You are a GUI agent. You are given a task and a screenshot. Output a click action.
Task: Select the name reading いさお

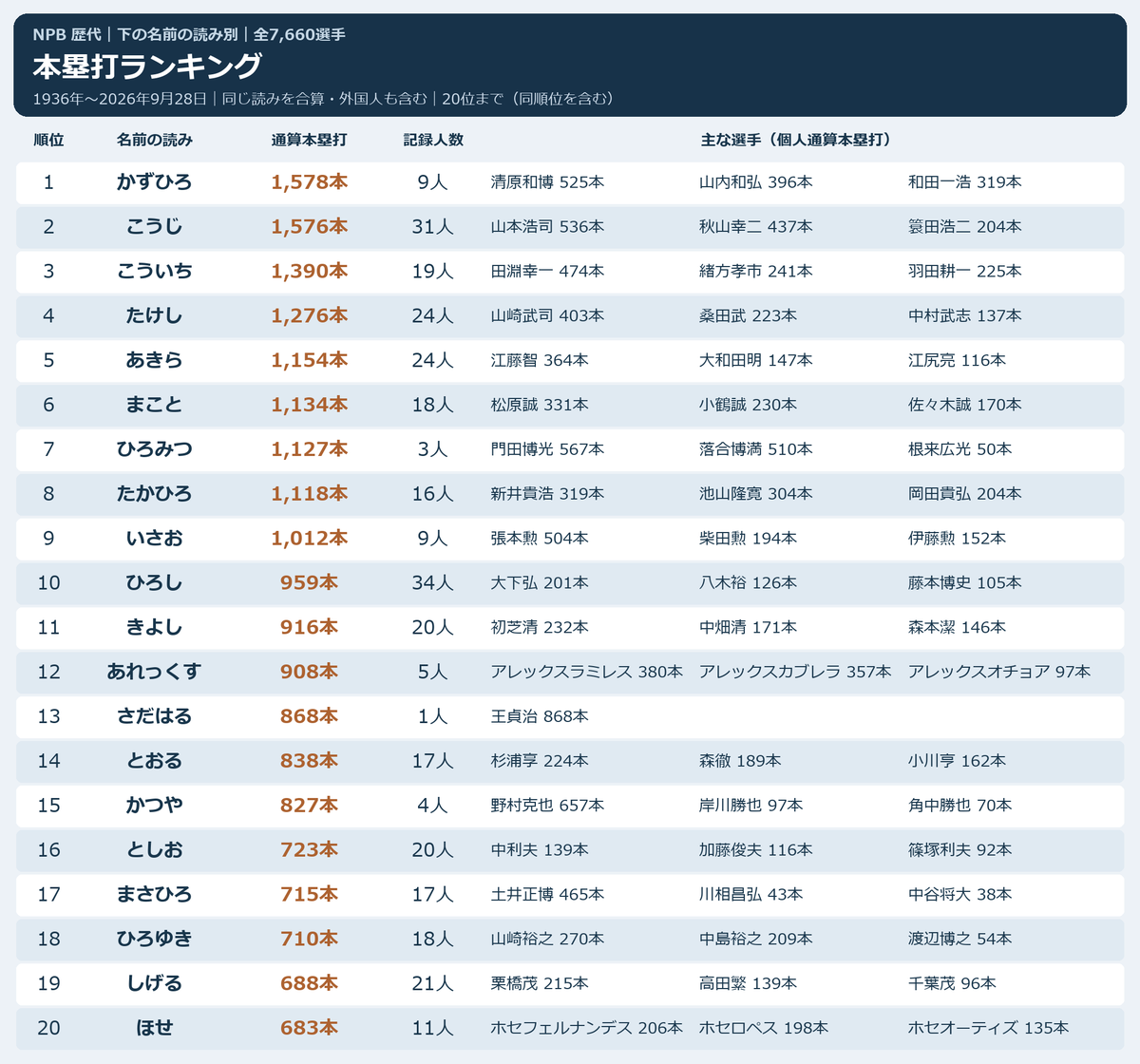(x=155, y=539)
